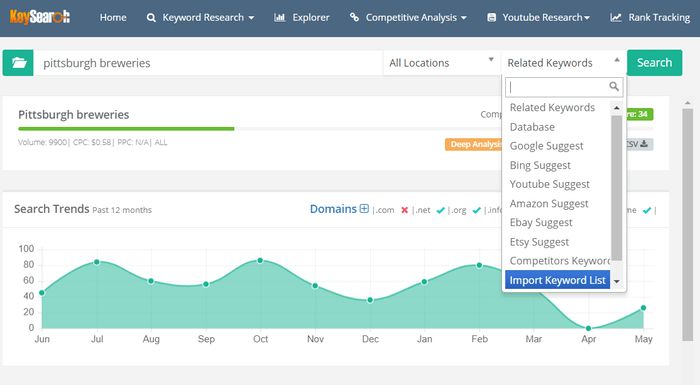Click the Oct data point on chart
Screen dimensions: 700x385
(x=260, y=260)
